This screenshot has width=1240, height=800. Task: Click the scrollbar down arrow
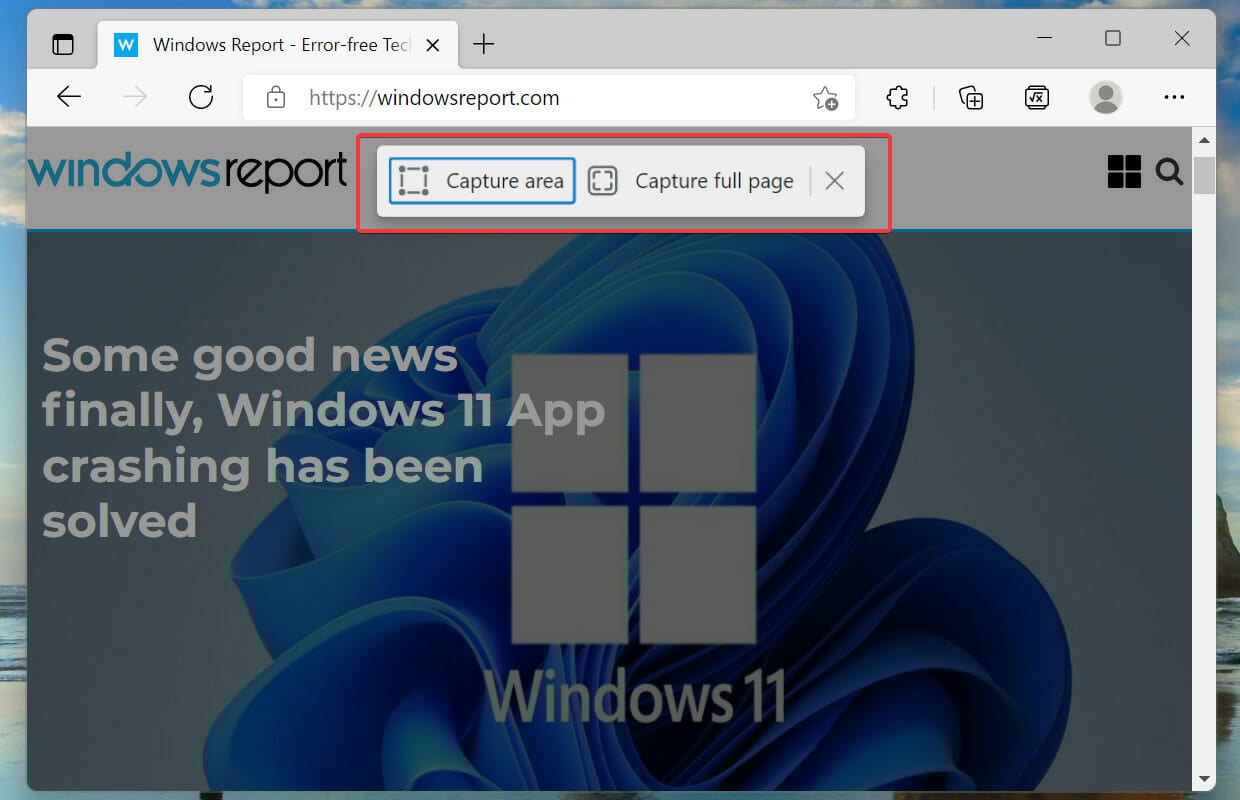point(1205,778)
